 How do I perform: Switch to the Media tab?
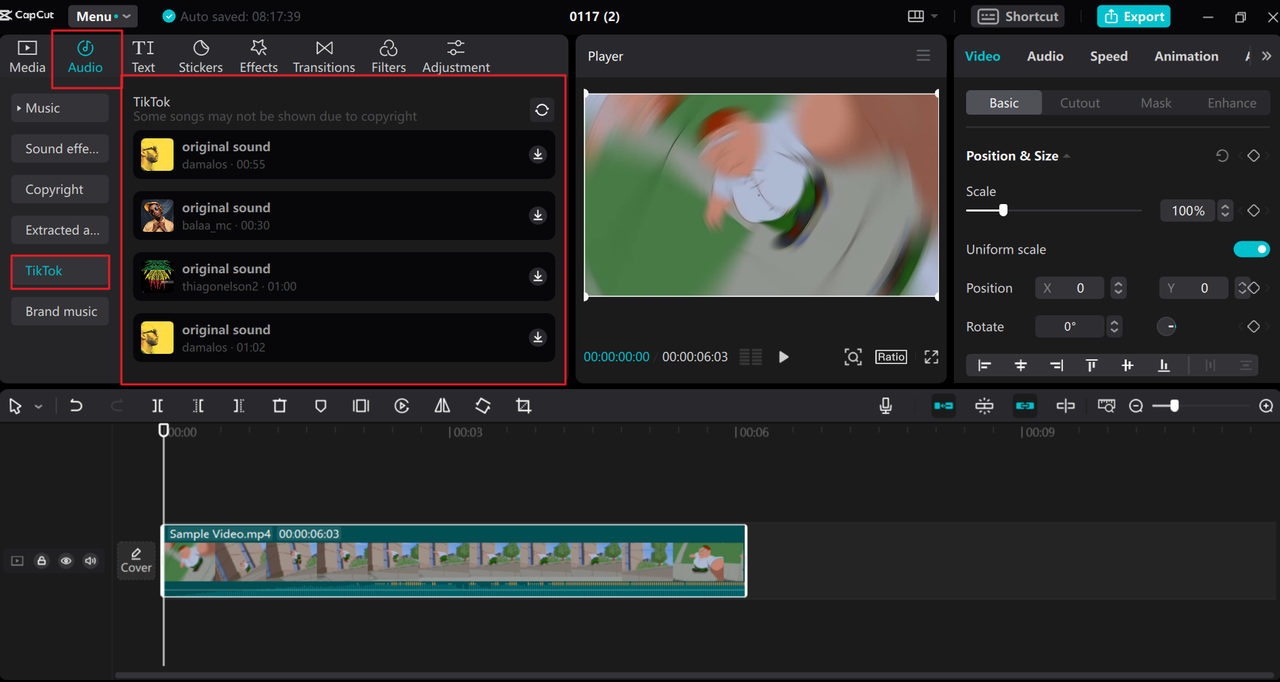pyautogui.click(x=27, y=56)
